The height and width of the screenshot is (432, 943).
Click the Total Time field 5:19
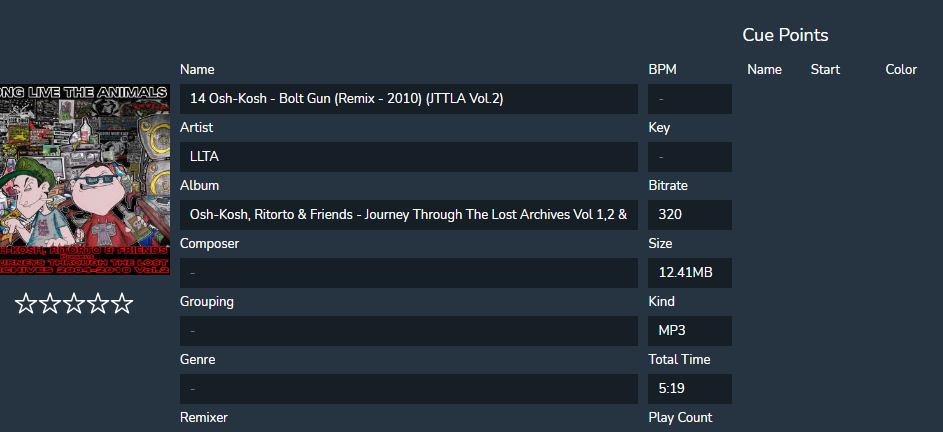[x=690, y=389]
